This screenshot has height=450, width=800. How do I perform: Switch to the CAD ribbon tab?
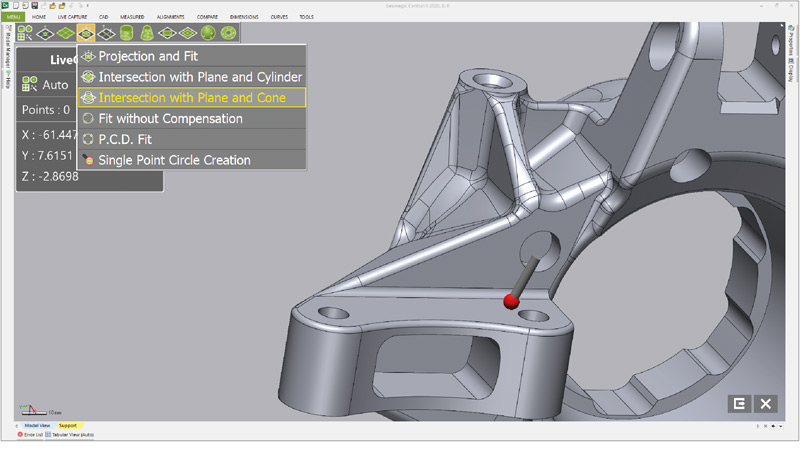pos(104,17)
